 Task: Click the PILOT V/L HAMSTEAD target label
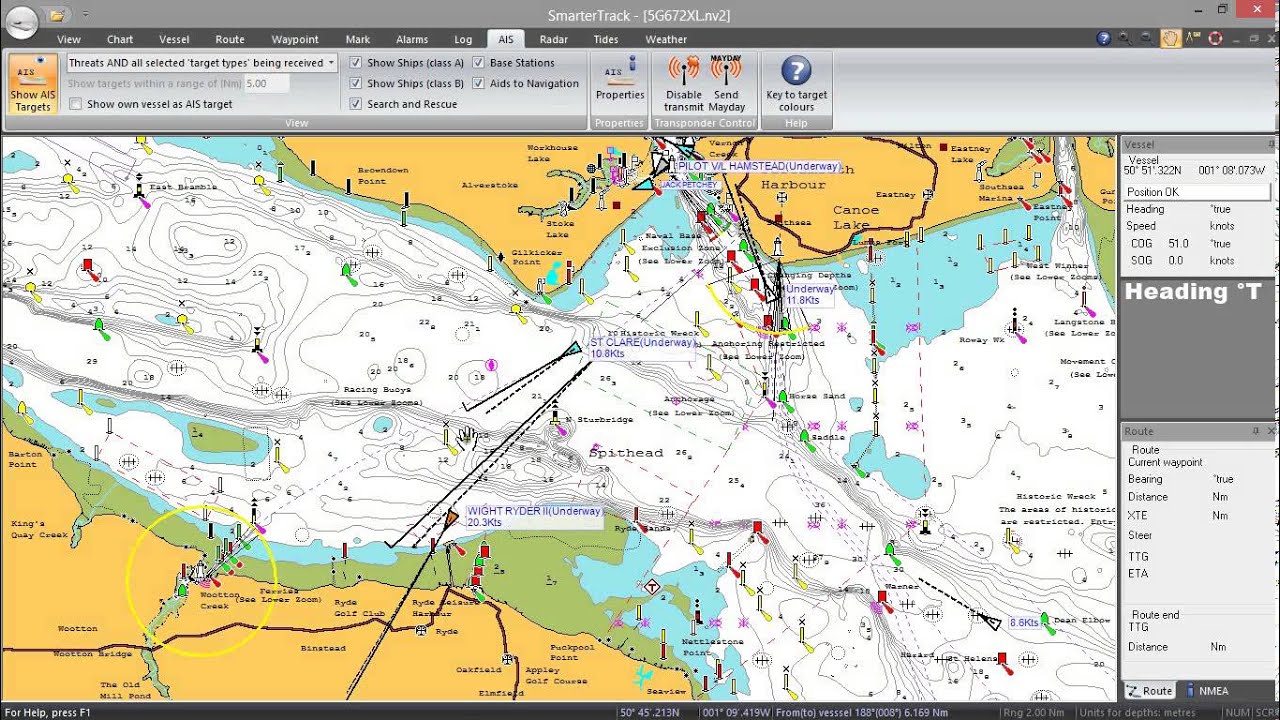pyautogui.click(x=759, y=166)
